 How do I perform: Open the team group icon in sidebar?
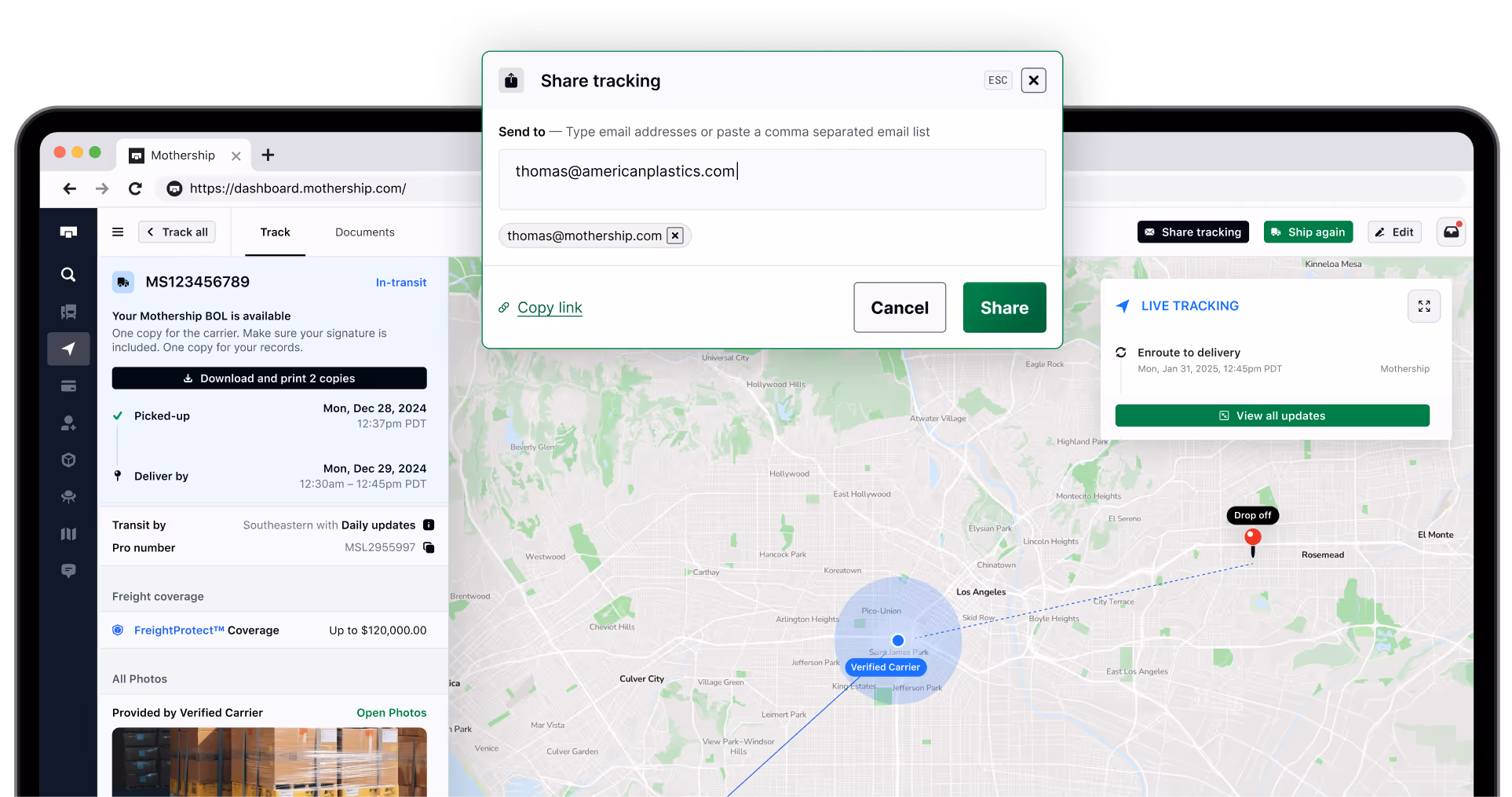68,496
